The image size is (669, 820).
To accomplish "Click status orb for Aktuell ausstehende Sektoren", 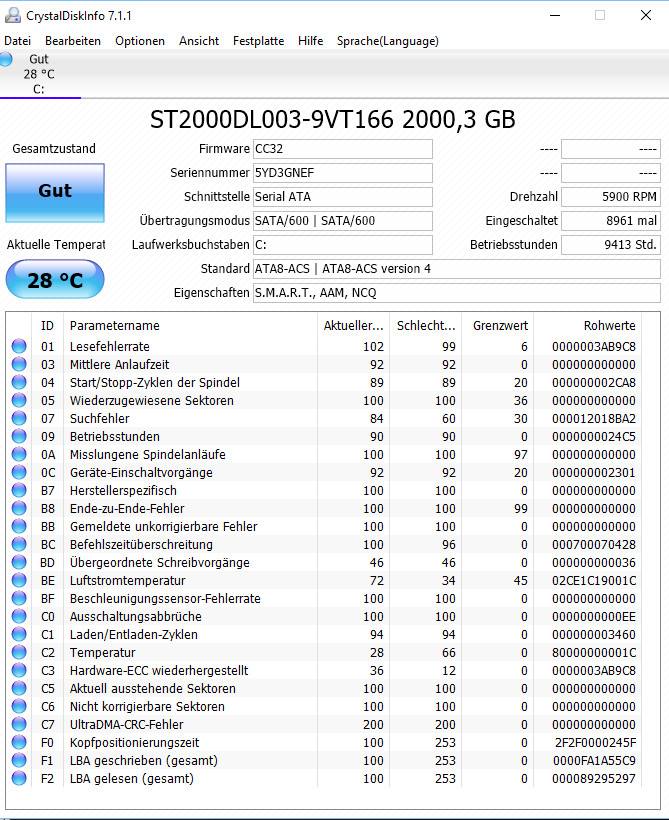I will [x=19, y=688].
